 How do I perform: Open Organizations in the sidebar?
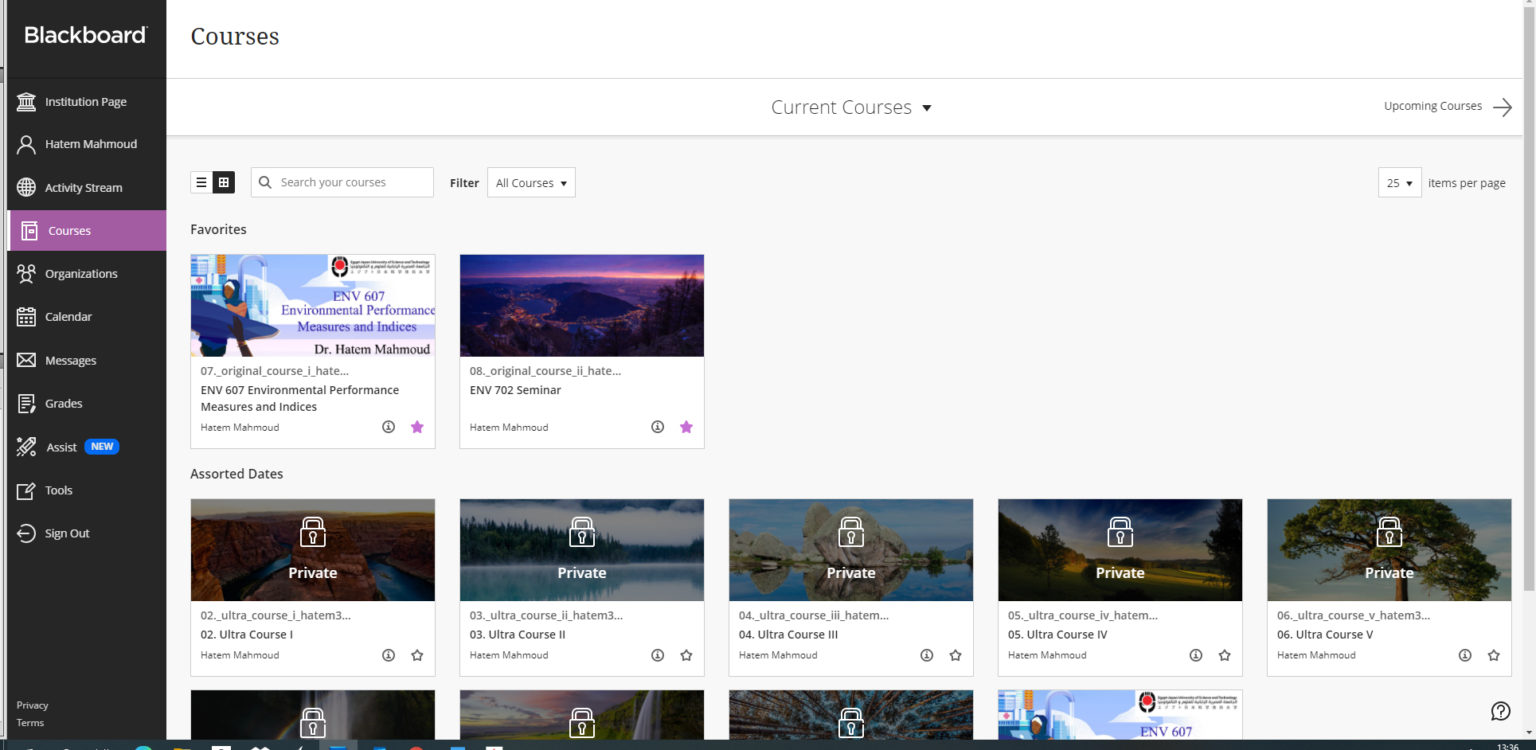(x=86, y=274)
